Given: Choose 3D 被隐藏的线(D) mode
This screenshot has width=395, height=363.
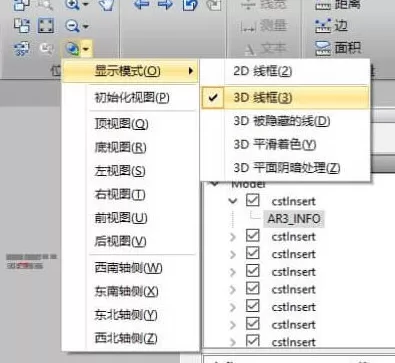Looking at the screenshot, I should (x=285, y=121).
